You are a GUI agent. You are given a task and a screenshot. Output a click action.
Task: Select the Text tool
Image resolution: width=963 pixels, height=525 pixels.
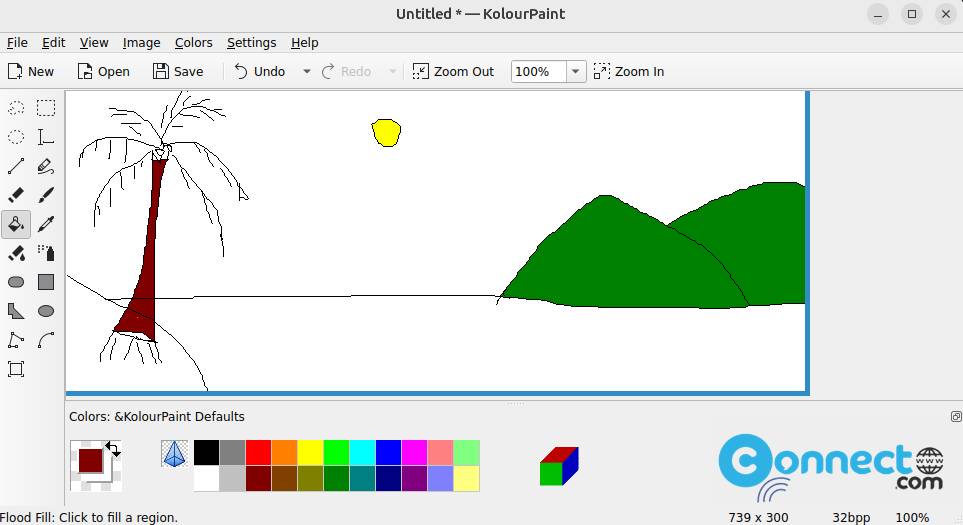[x=45, y=137]
